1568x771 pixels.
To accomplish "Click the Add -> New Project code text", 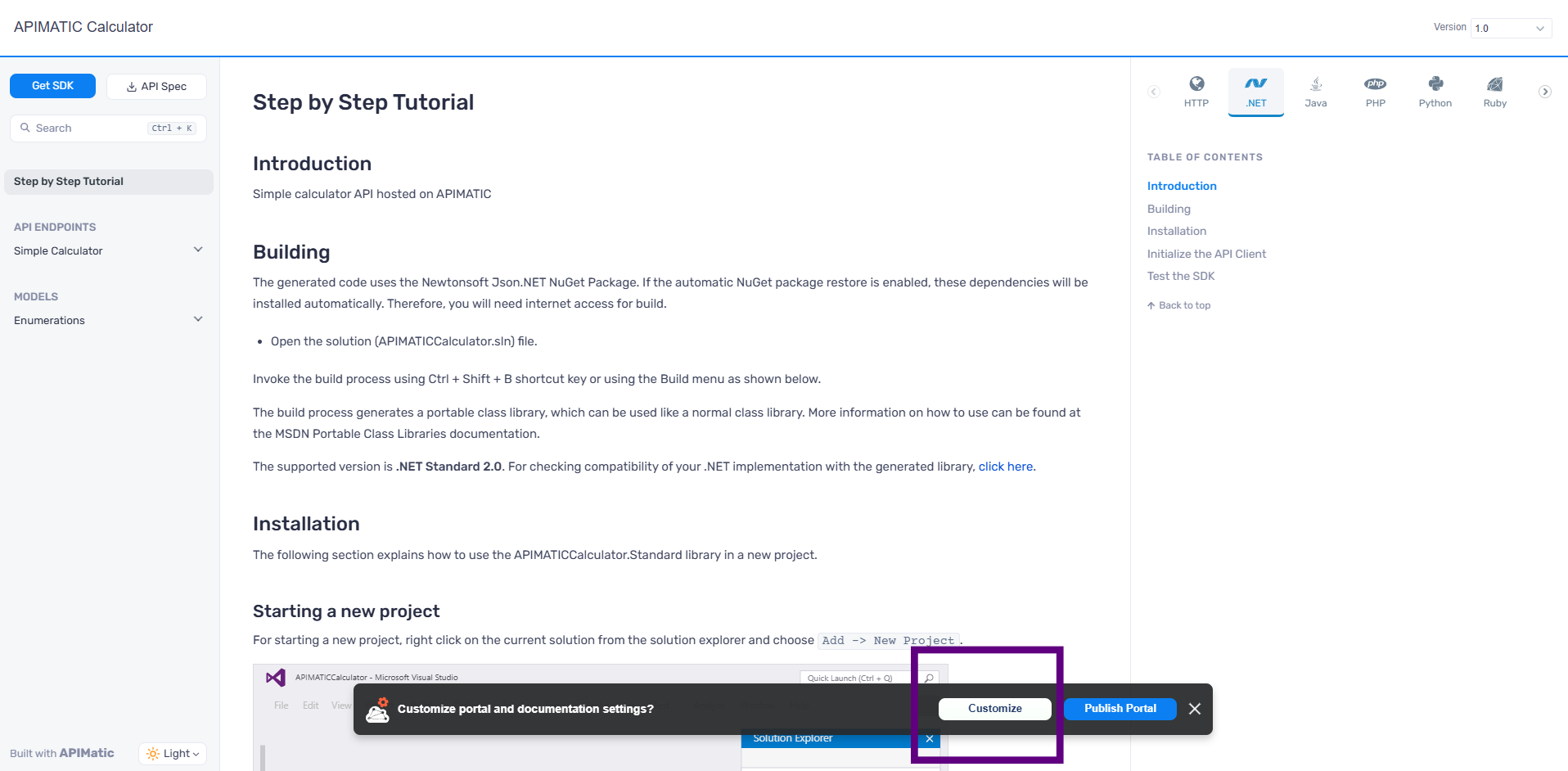I will 888,641.
